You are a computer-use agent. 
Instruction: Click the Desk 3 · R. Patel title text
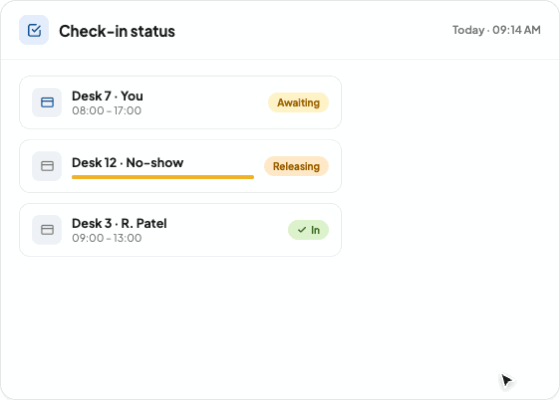pyautogui.click(x=119, y=224)
